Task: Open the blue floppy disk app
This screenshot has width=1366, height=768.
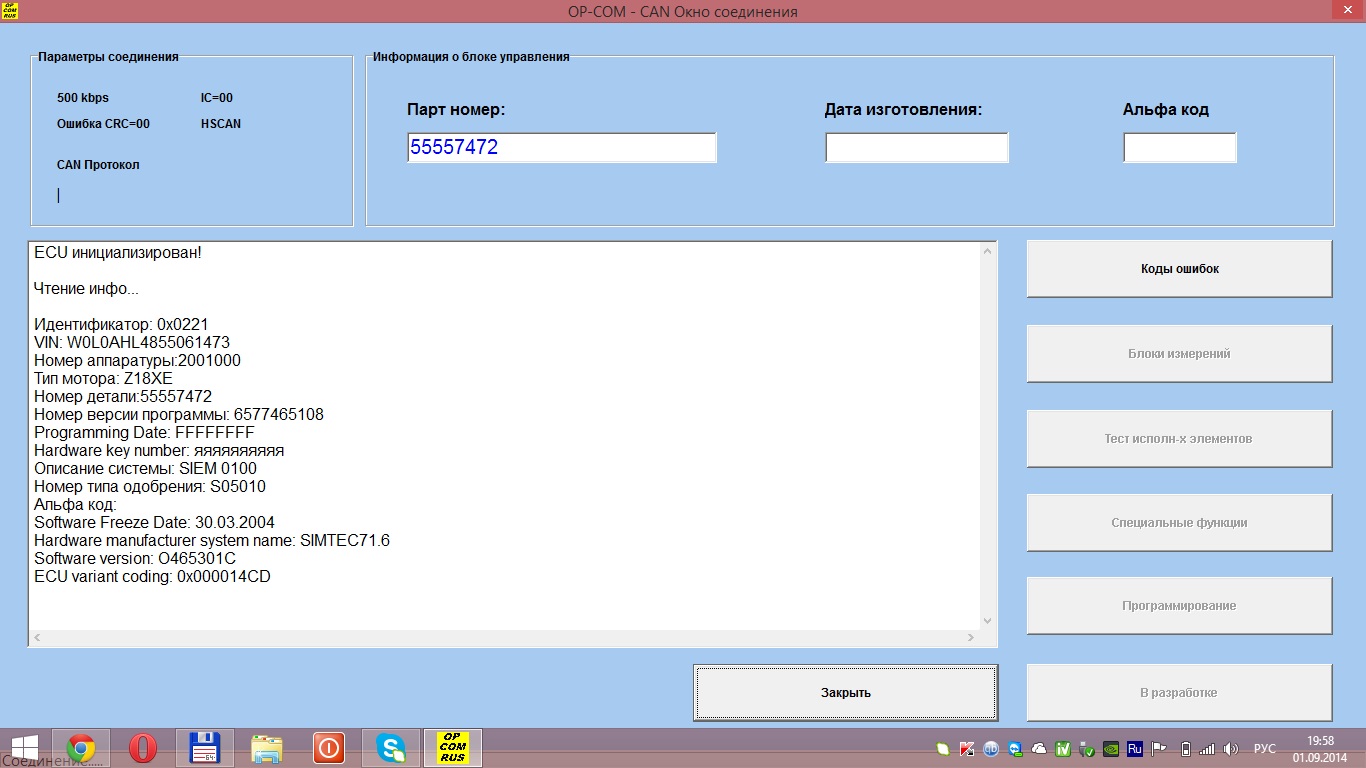Action: click(205, 748)
